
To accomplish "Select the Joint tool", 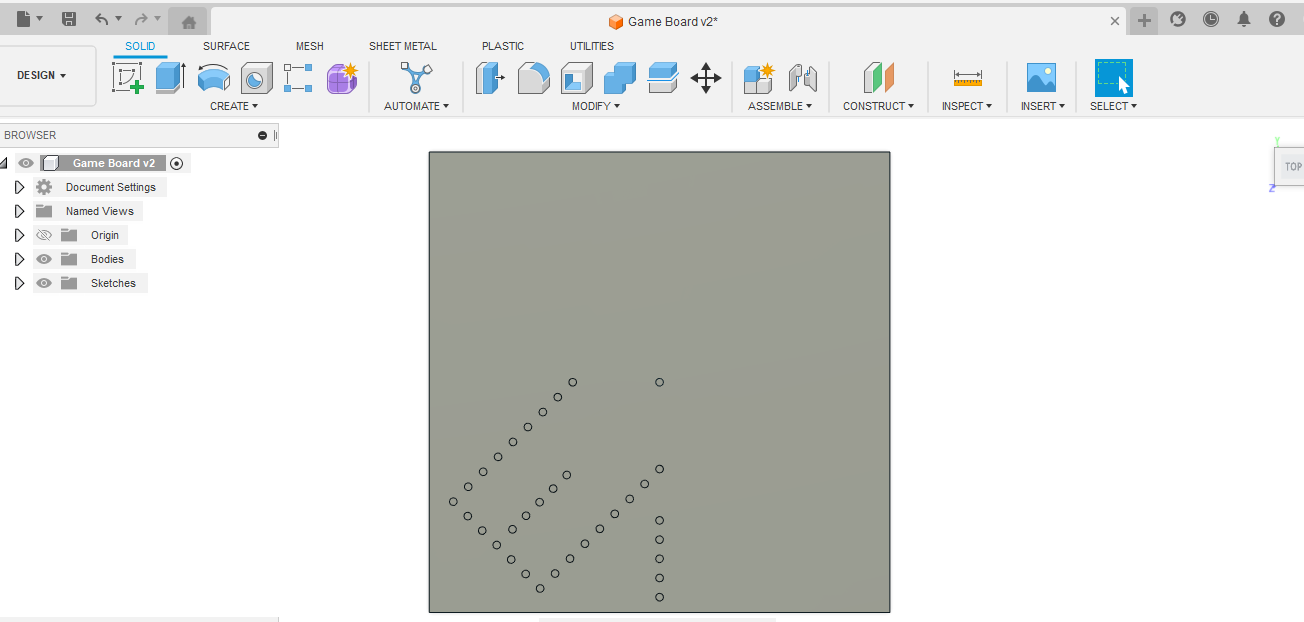I will (803, 78).
